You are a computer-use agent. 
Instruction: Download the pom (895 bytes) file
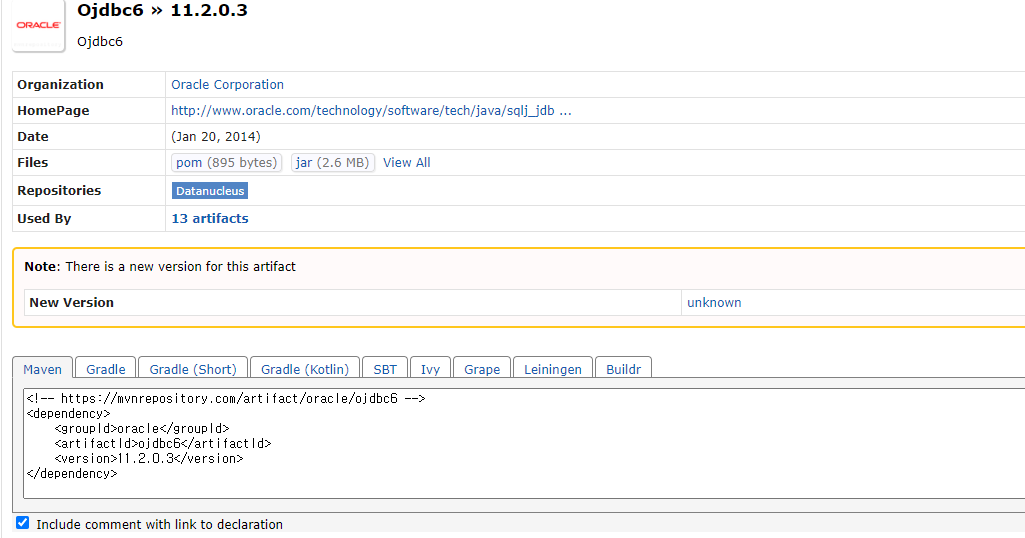tap(226, 162)
